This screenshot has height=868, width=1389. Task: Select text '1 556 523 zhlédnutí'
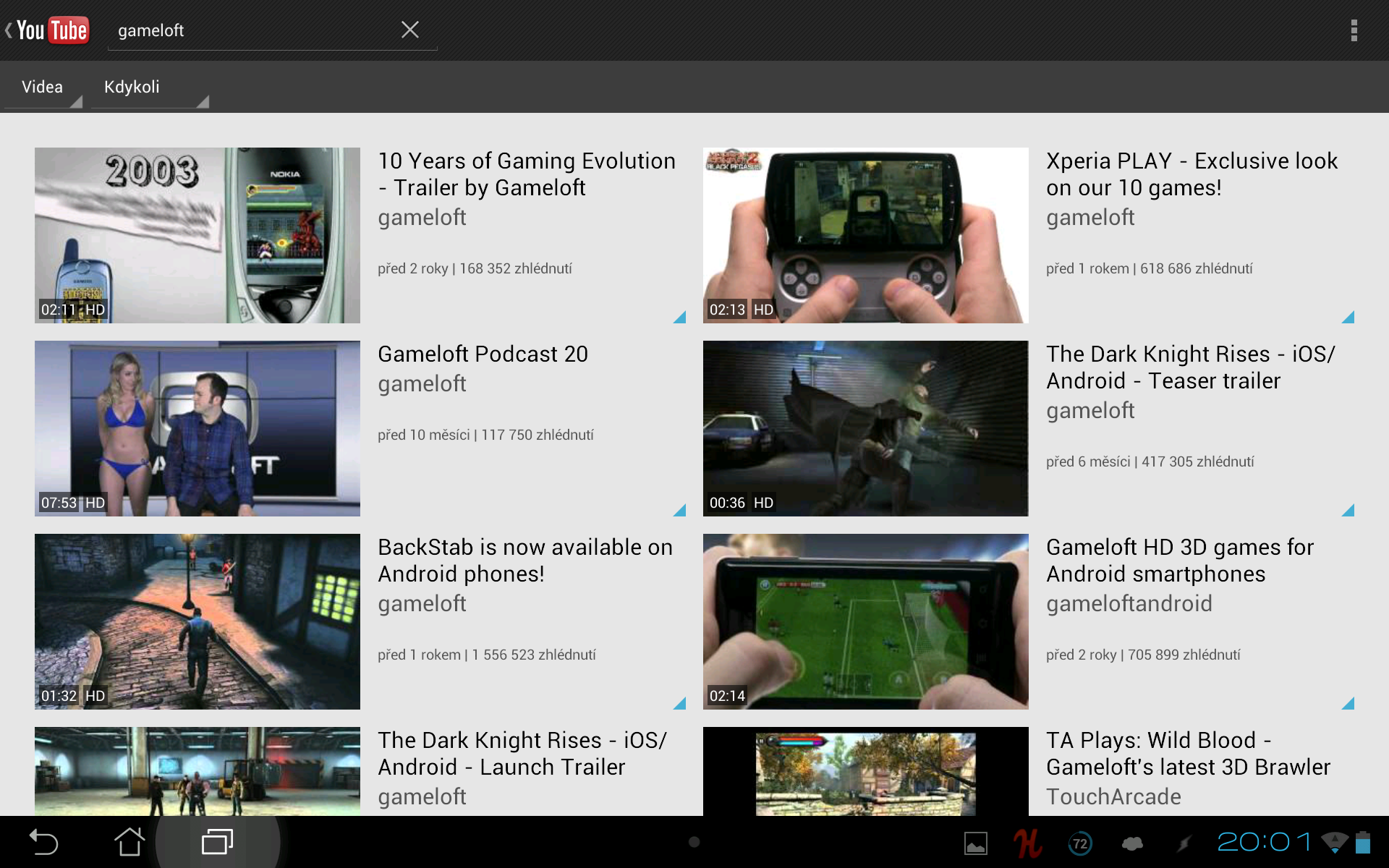(x=534, y=655)
